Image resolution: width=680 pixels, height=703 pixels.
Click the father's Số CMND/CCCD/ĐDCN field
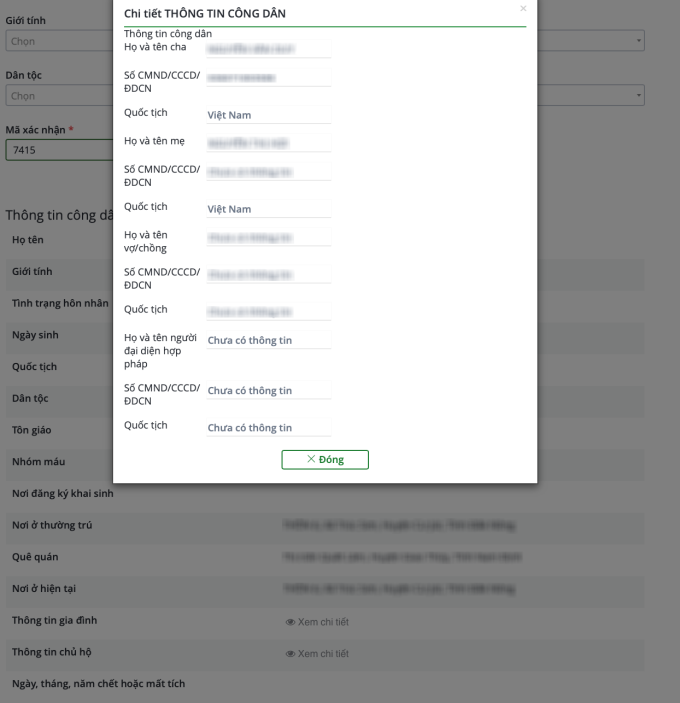268,78
